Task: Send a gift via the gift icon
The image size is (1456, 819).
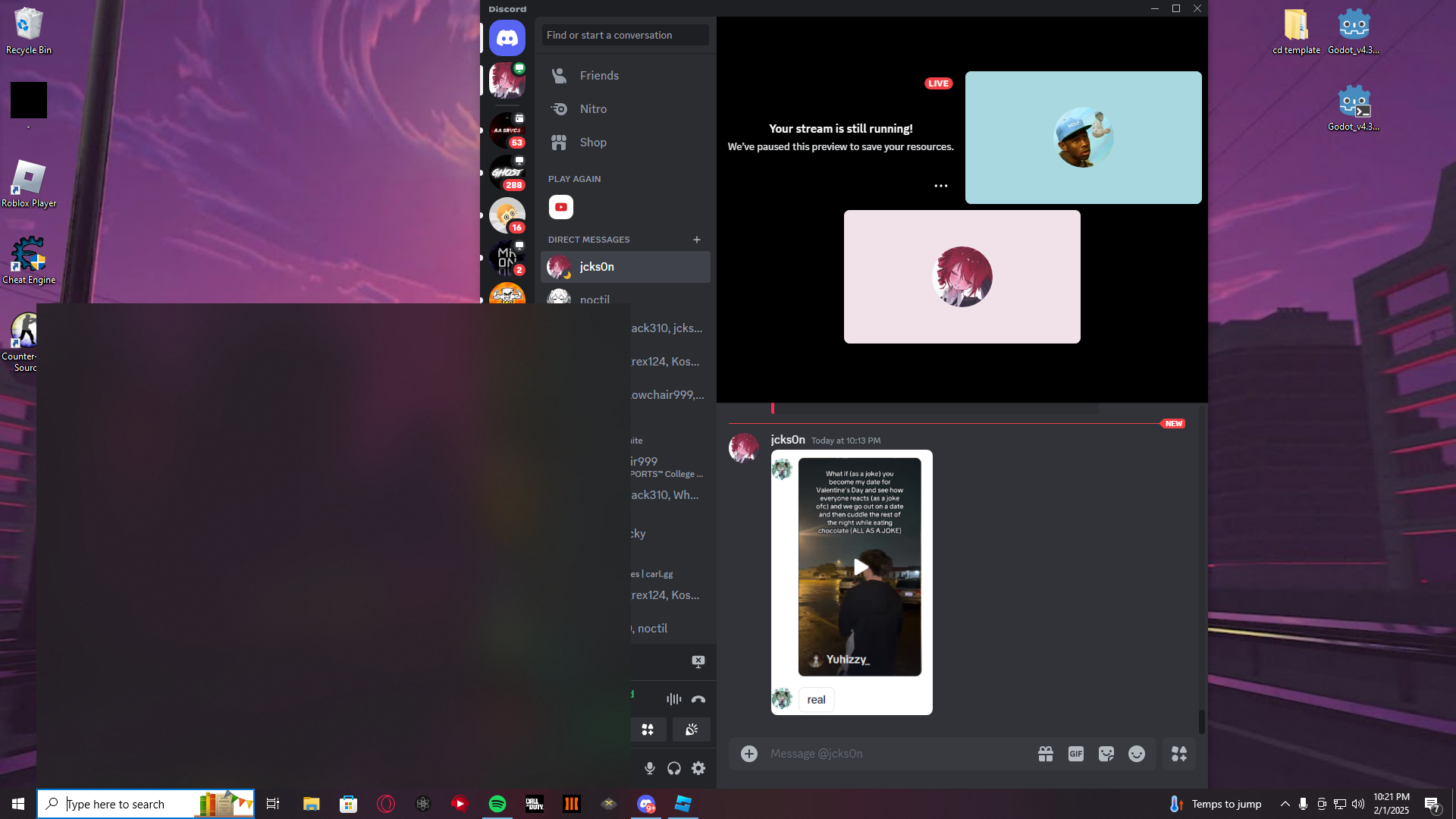Action: click(1046, 754)
